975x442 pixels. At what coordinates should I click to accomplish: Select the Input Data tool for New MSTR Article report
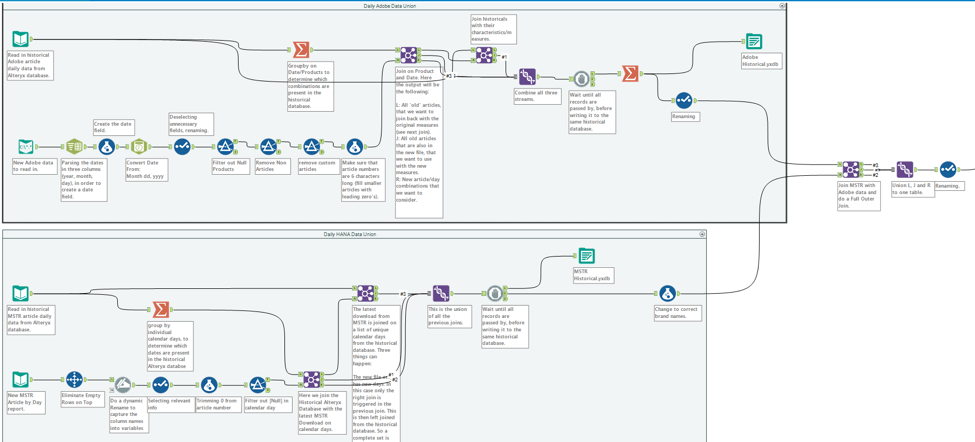point(21,379)
